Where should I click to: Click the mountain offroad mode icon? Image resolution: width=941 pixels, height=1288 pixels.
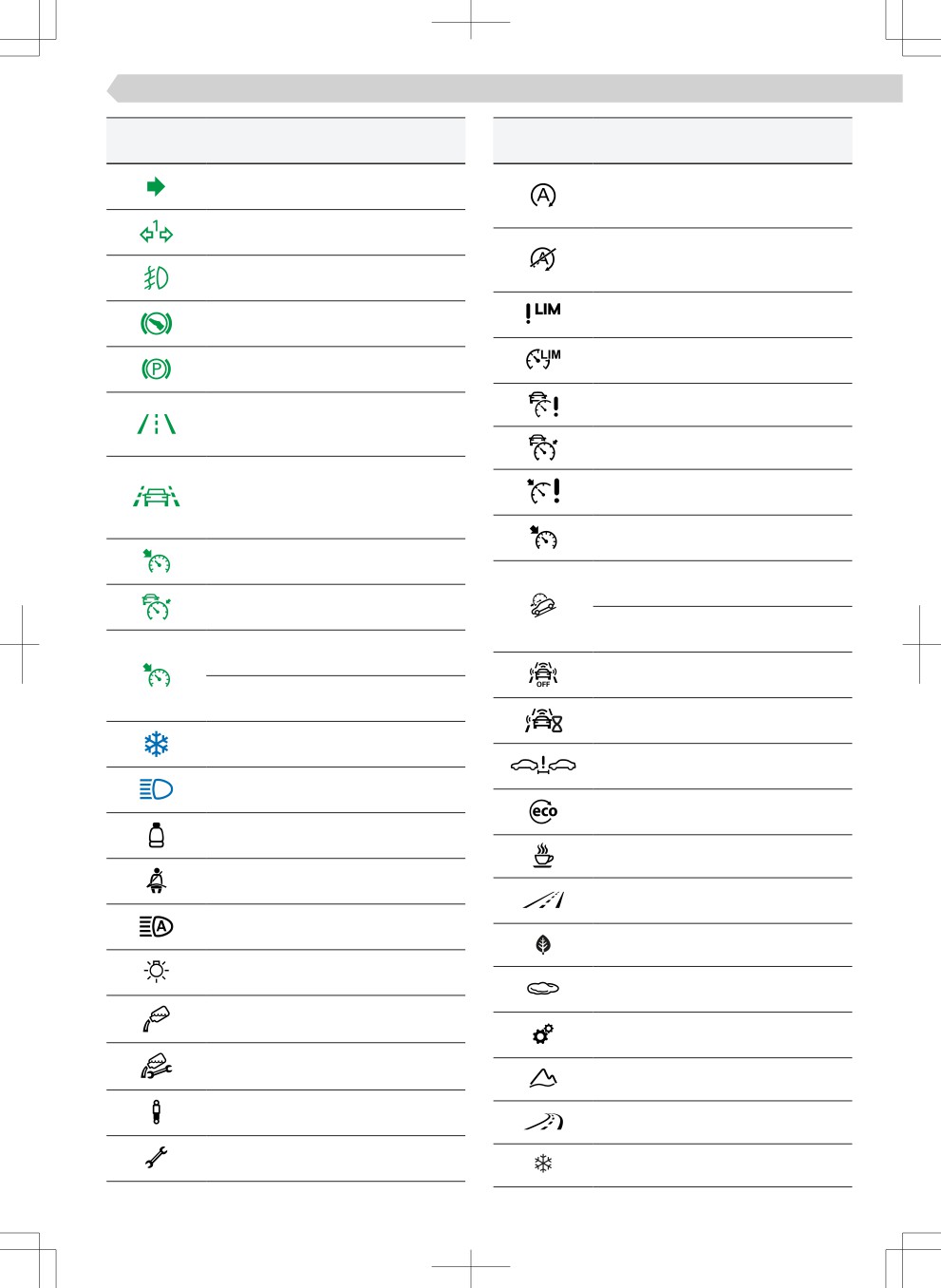pyautogui.click(x=543, y=1078)
